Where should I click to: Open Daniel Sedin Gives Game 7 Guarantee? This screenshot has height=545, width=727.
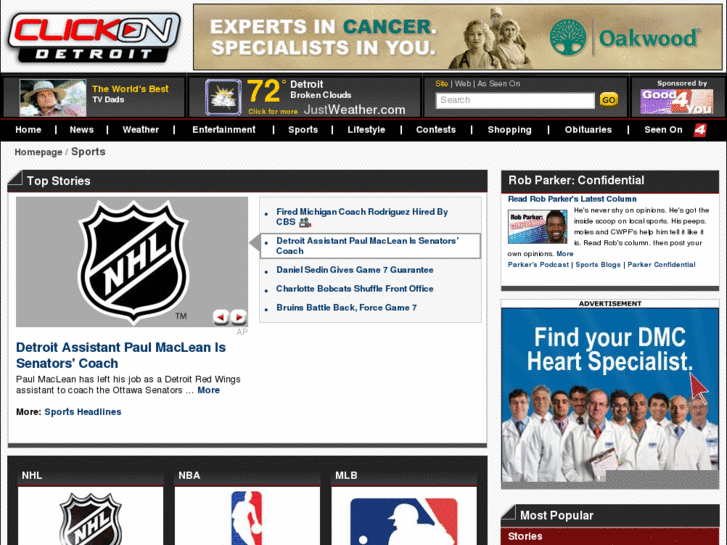tap(355, 270)
